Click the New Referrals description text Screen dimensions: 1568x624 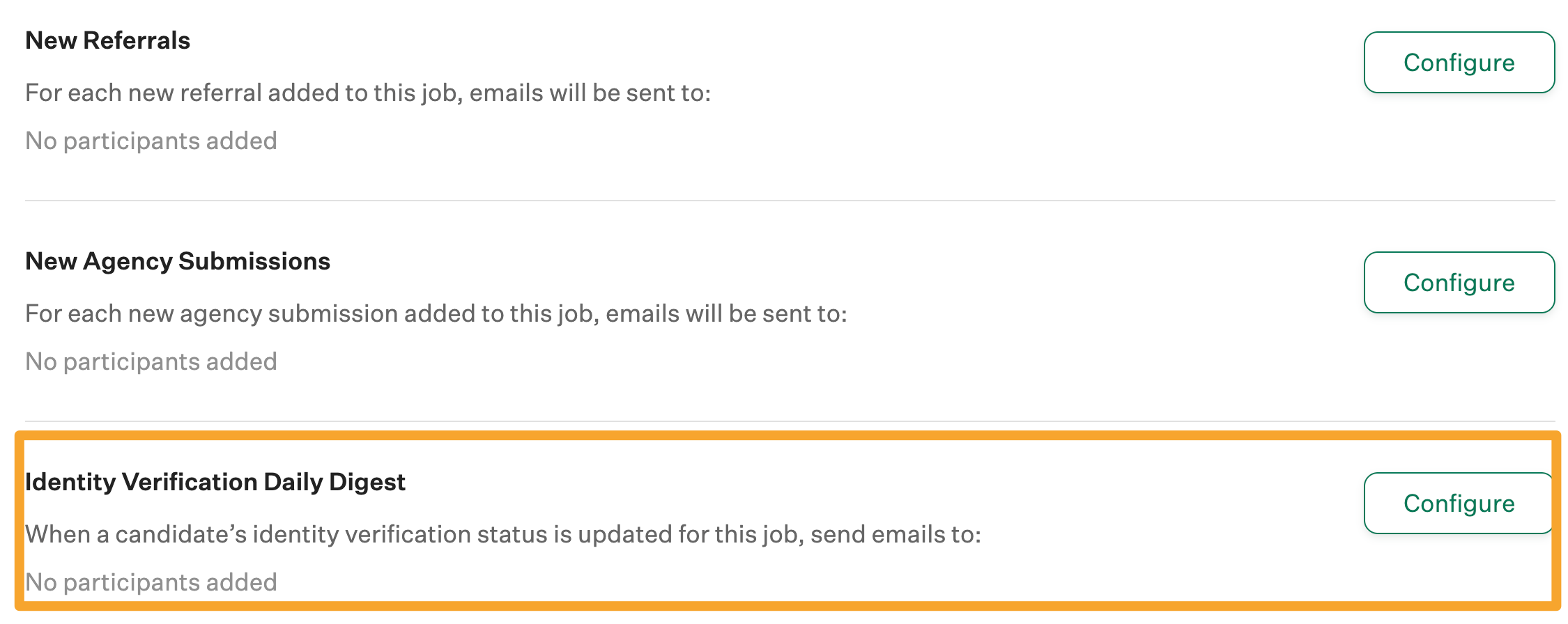(x=369, y=91)
